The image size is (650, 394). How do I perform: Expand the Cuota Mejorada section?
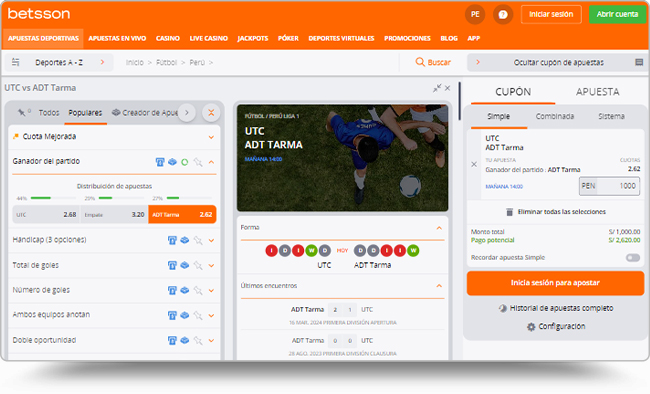211,137
